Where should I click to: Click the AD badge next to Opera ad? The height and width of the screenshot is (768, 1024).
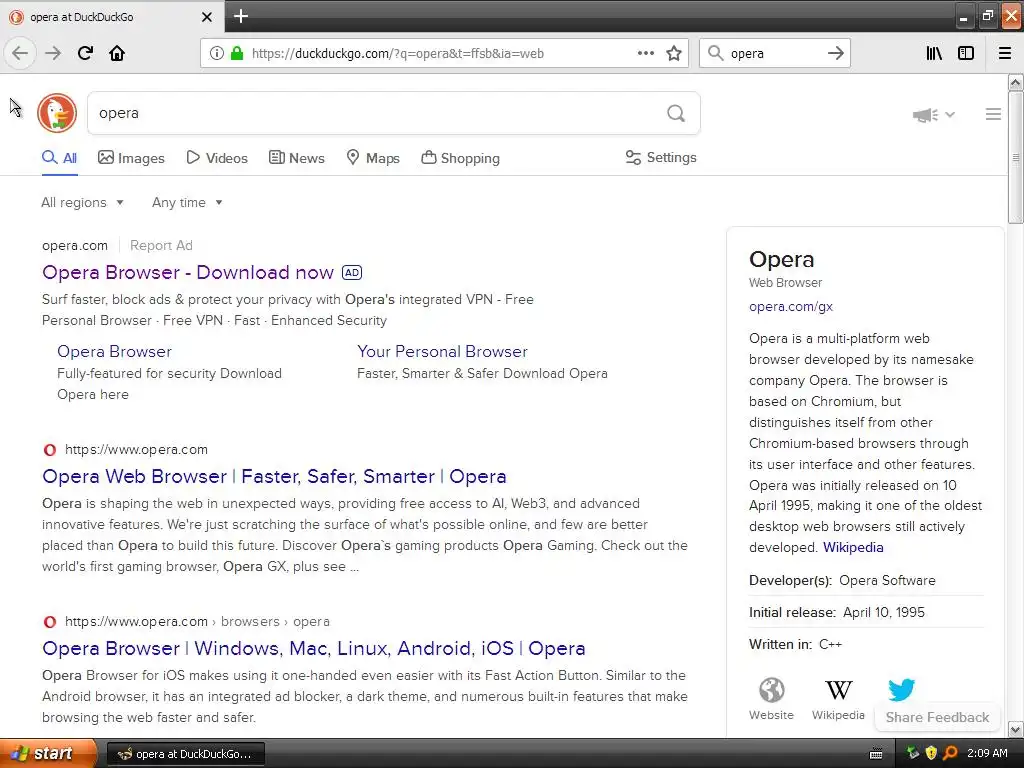pyautogui.click(x=352, y=272)
